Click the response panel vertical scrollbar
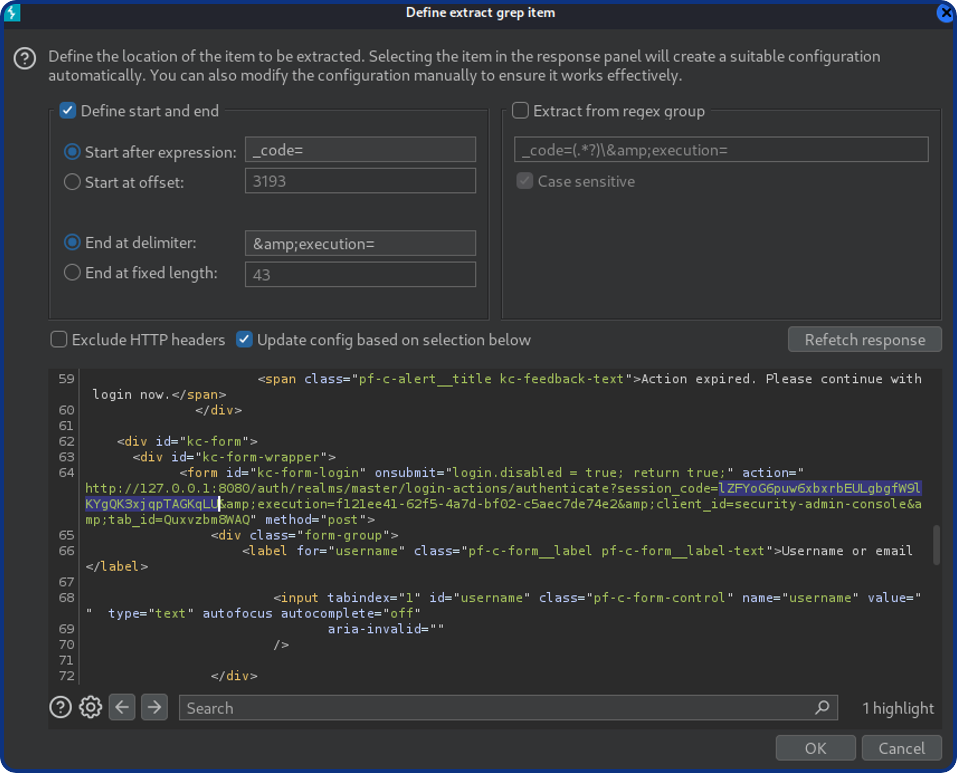 click(936, 545)
